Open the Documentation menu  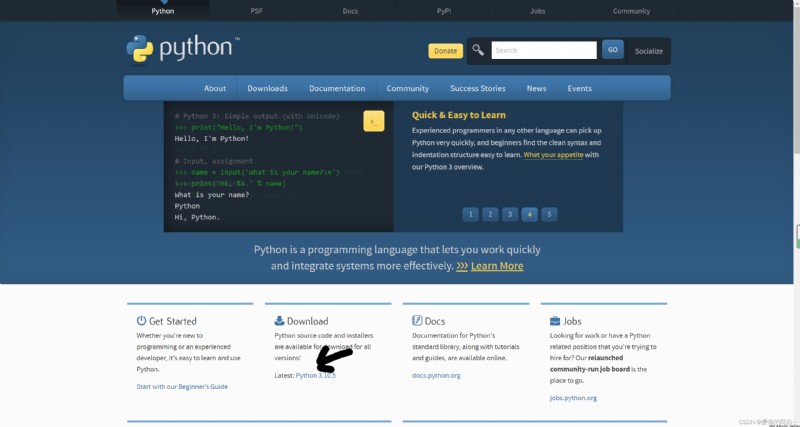pos(337,88)
